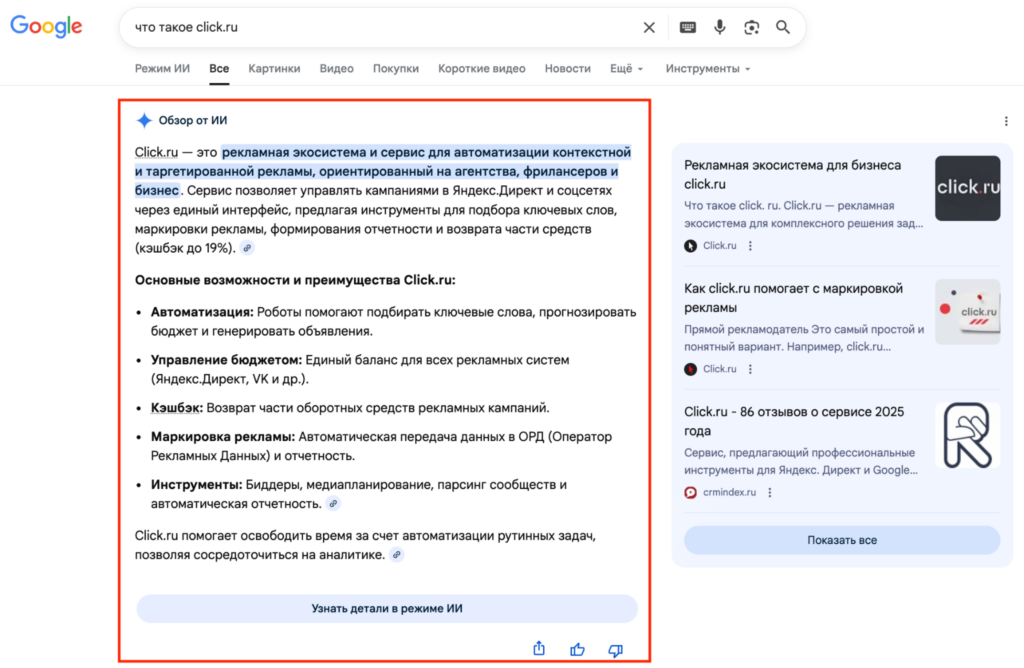Activate voice search with the microphone icon
This screenshot has height=668, width=1024.
(719, 28)
